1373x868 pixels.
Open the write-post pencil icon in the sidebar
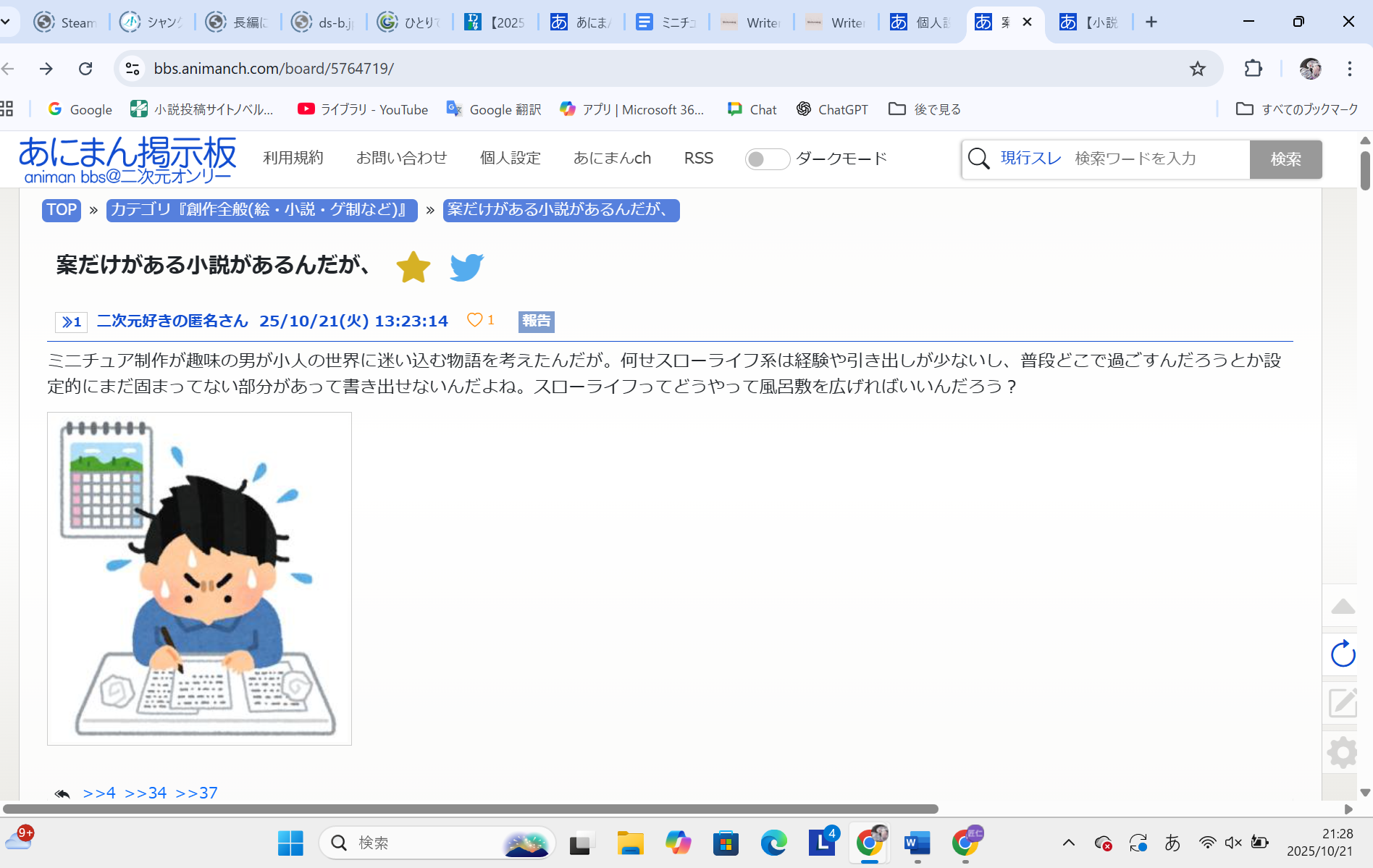coord(1343,702)
